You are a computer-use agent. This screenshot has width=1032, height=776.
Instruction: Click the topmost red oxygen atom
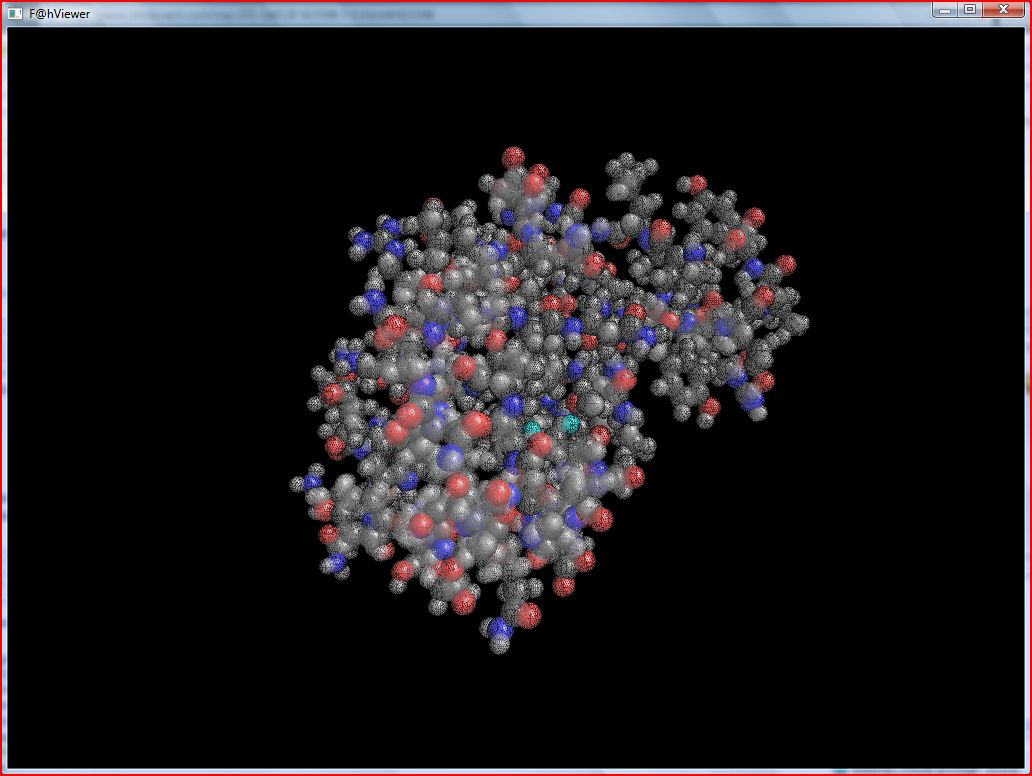[x=513, y=157]
